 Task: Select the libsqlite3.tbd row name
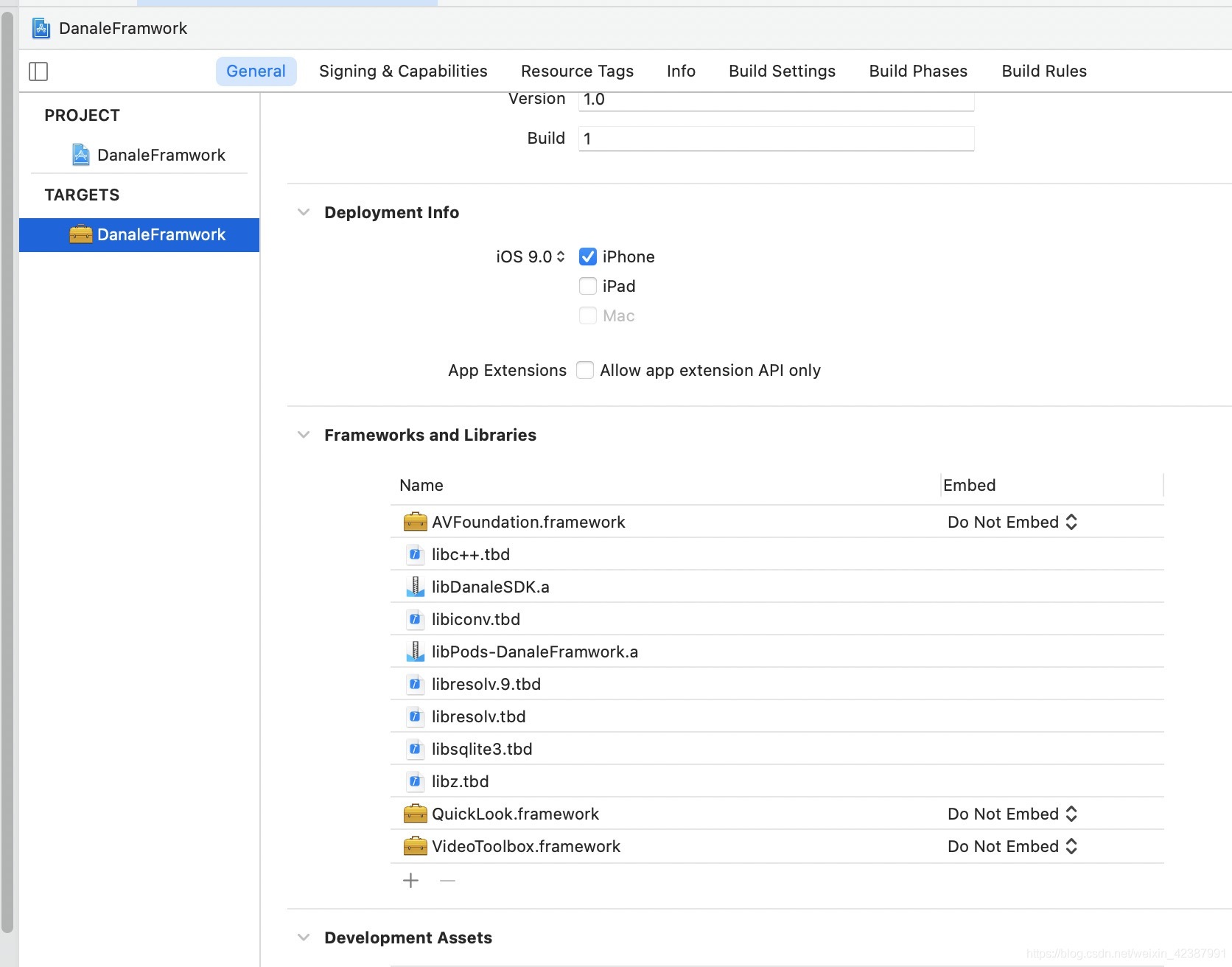[482, 749]
